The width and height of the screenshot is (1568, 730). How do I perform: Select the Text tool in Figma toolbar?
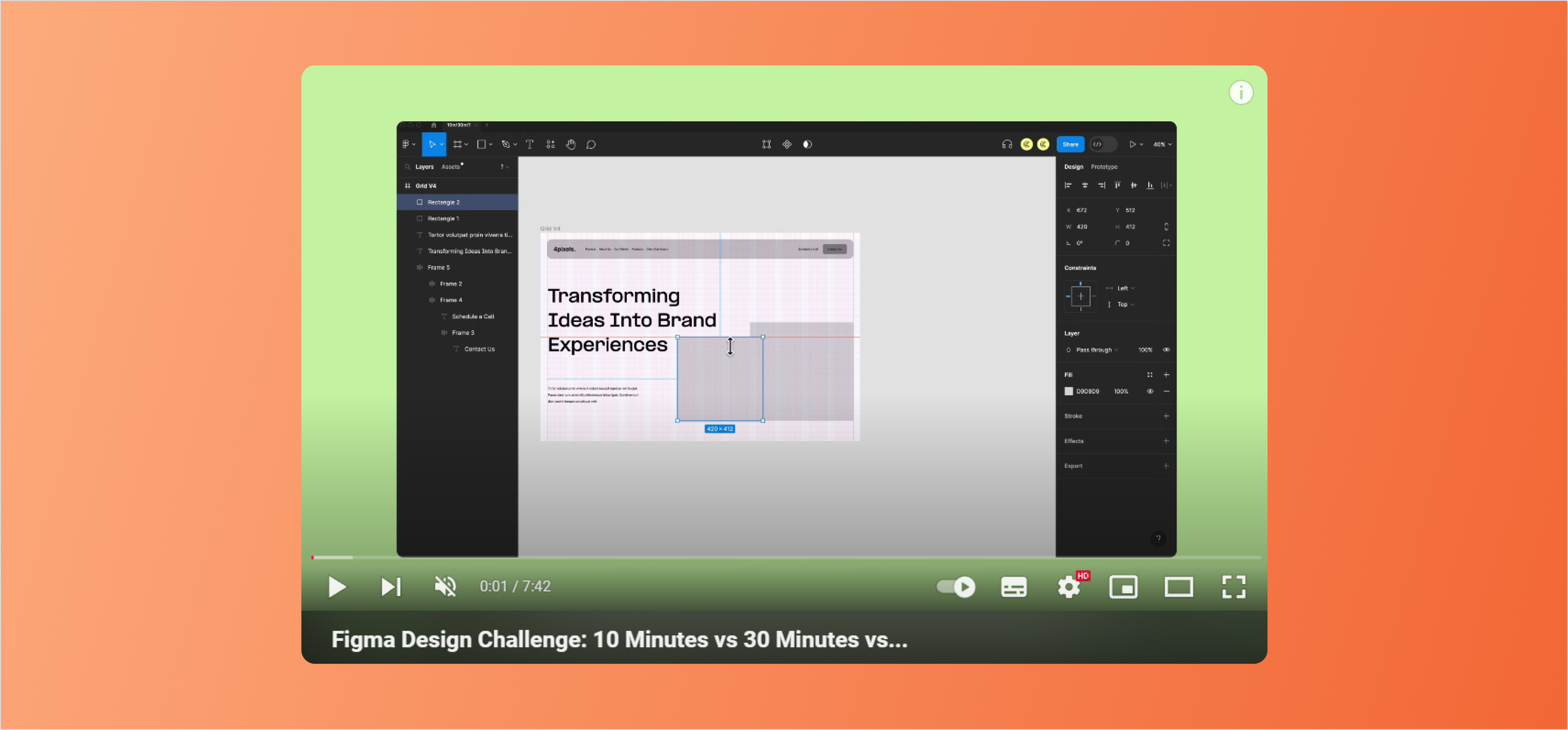pos(529,144)
